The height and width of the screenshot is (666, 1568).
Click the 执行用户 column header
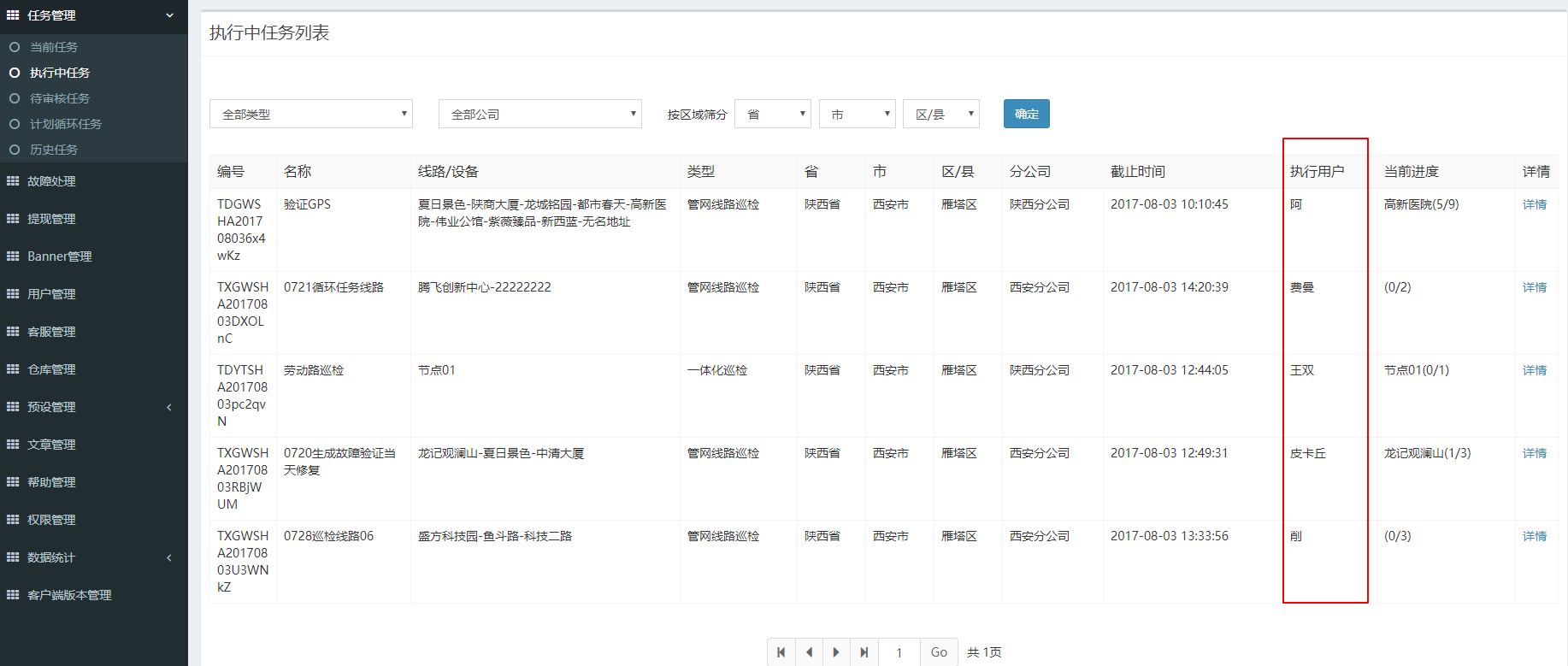(1317, 172)
